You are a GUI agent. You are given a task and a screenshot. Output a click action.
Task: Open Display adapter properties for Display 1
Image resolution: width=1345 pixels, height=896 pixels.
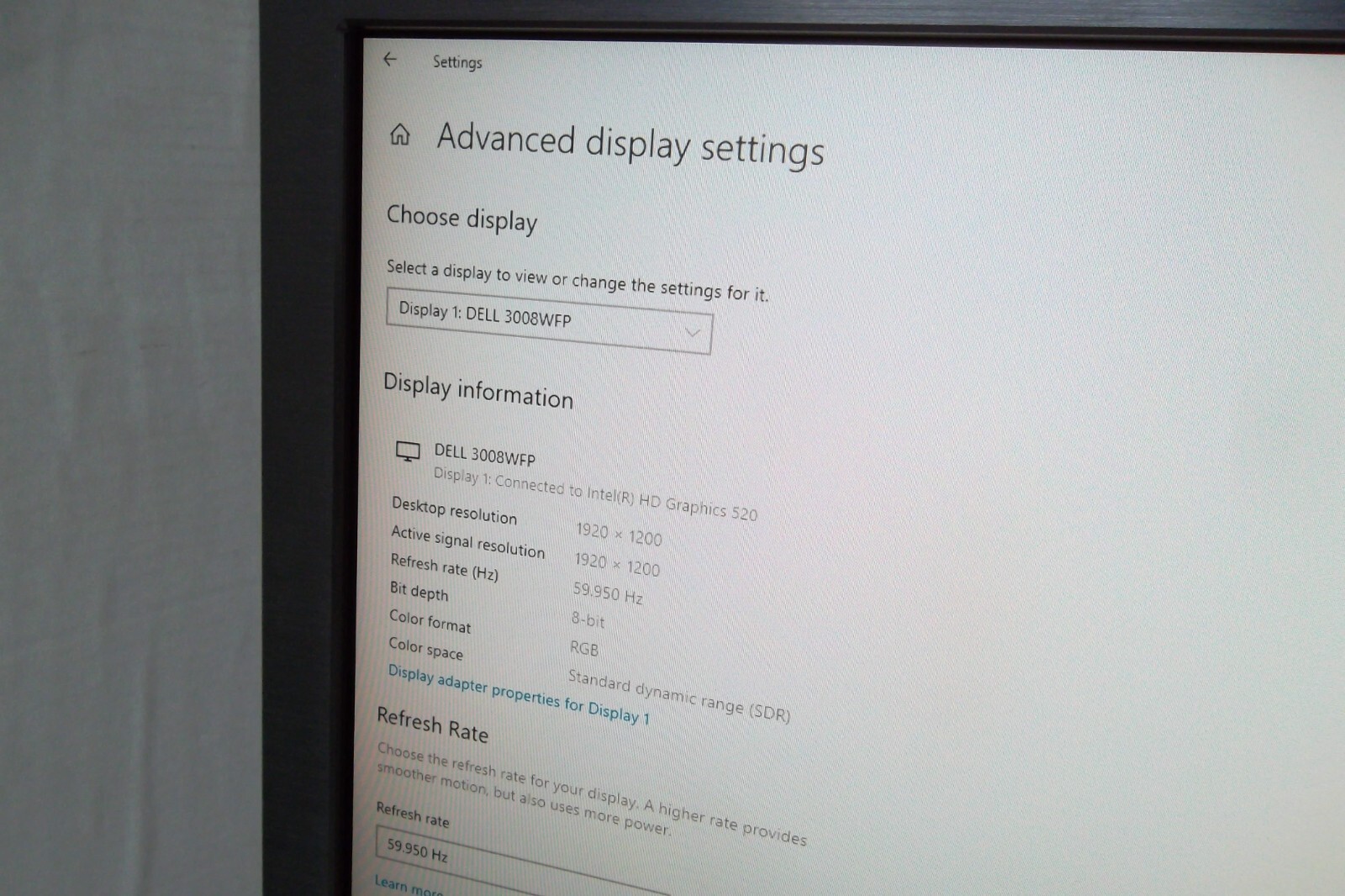coord(519,695)
